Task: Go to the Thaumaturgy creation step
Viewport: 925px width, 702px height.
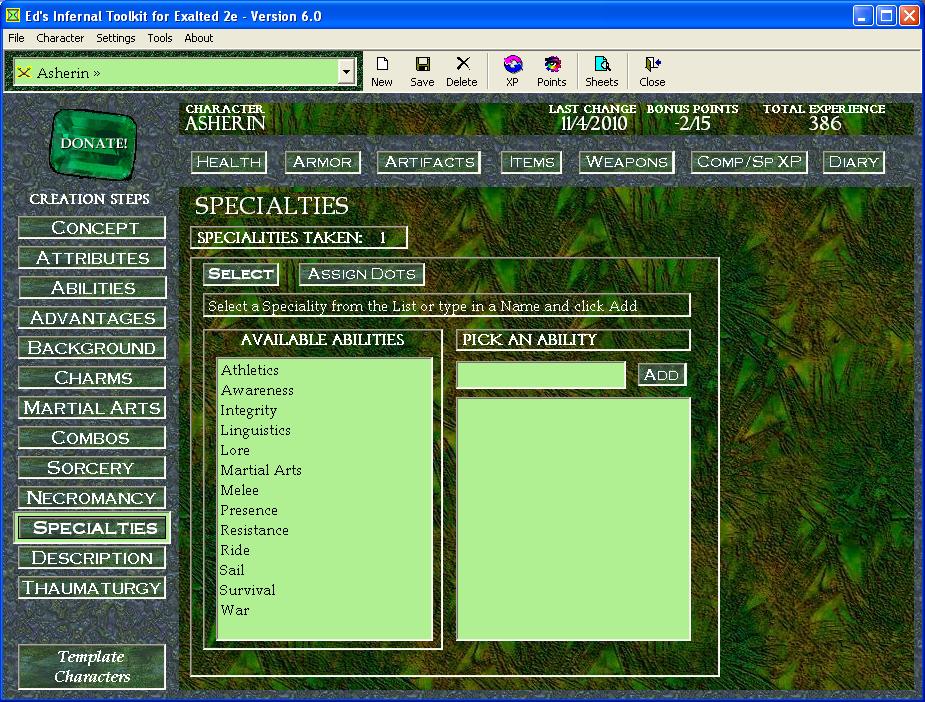Action: click(x=92, y=588)
